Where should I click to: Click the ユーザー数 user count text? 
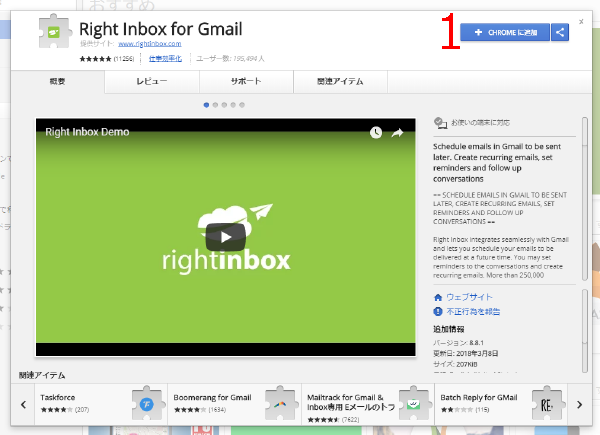pyautogui.click(x=230, y=59)
